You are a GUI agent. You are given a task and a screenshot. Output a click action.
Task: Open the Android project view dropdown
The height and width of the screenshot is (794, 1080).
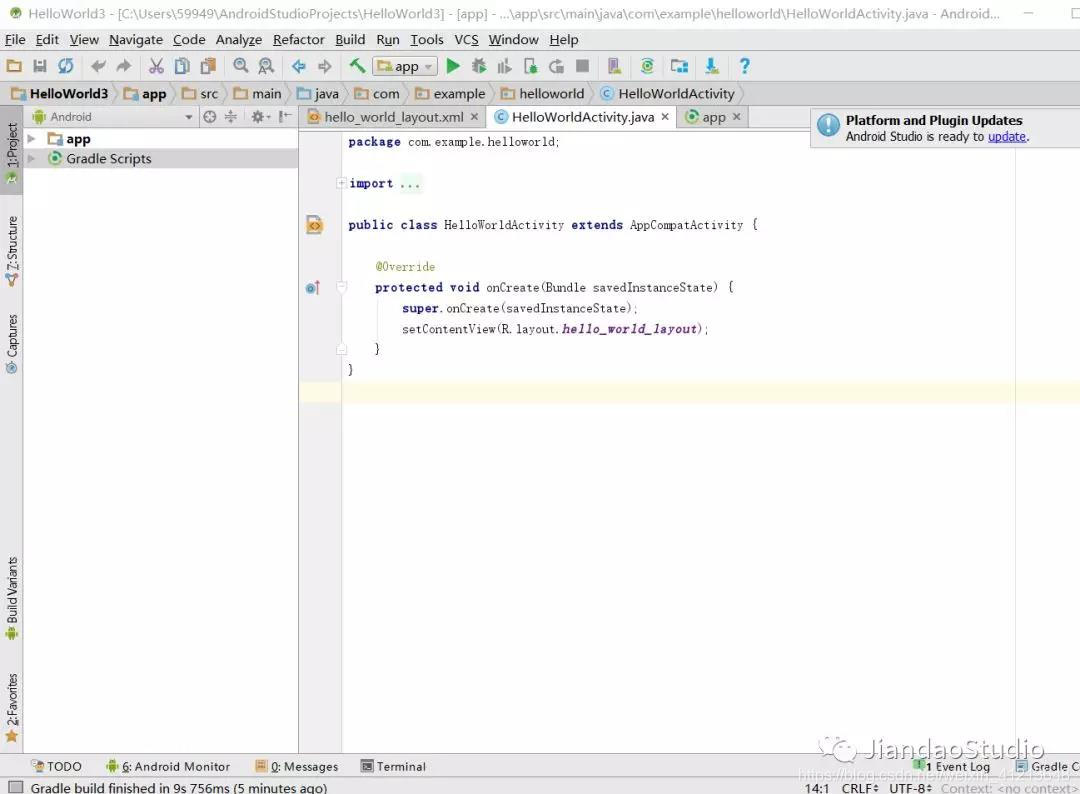(112, 117)
